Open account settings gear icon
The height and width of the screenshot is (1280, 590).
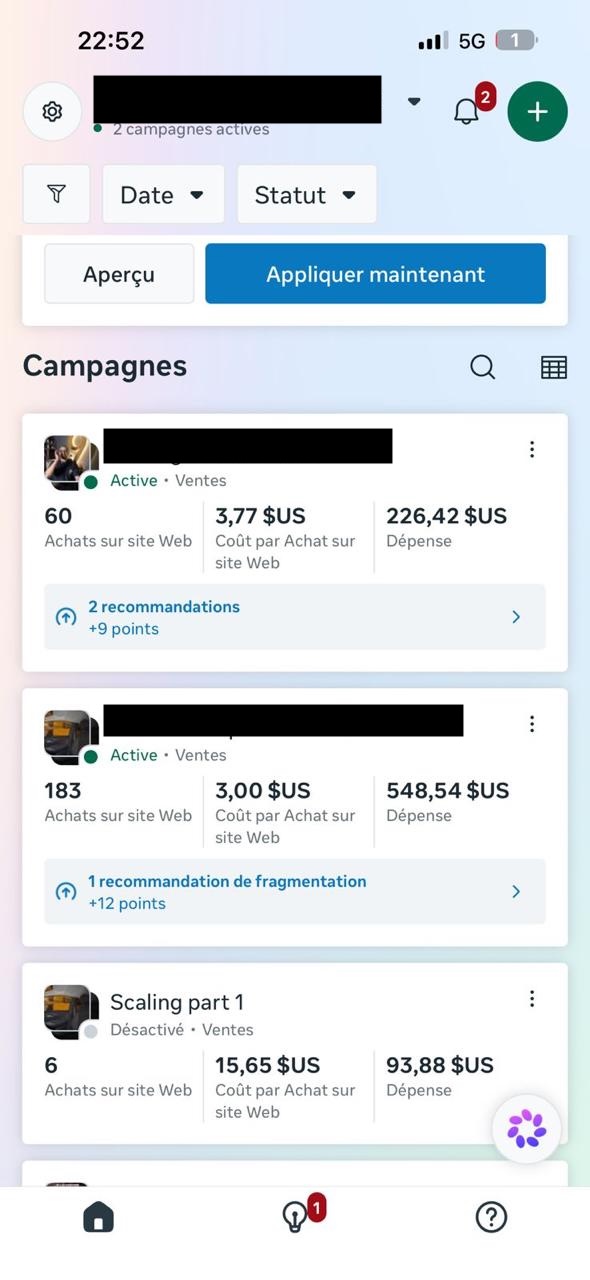pos(52,112)
